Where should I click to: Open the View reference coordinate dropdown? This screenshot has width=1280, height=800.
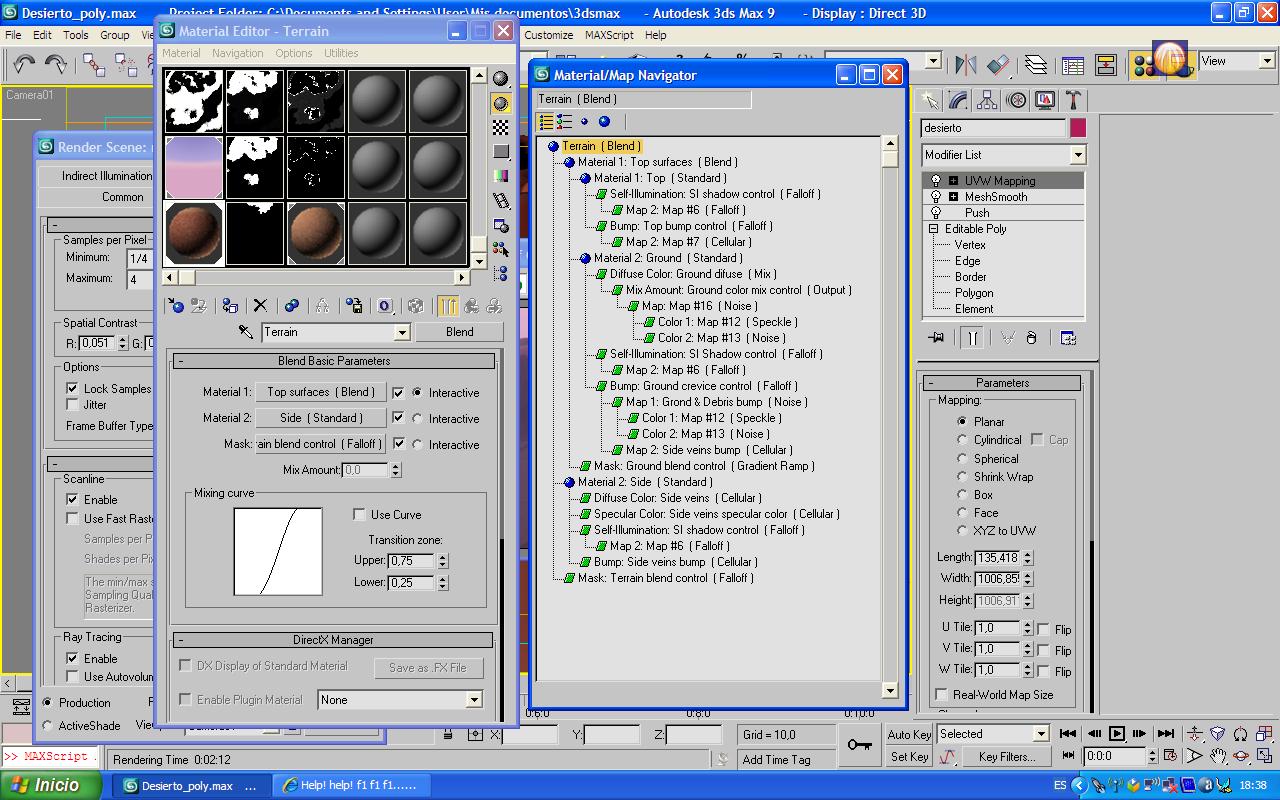coord(1267,61)
